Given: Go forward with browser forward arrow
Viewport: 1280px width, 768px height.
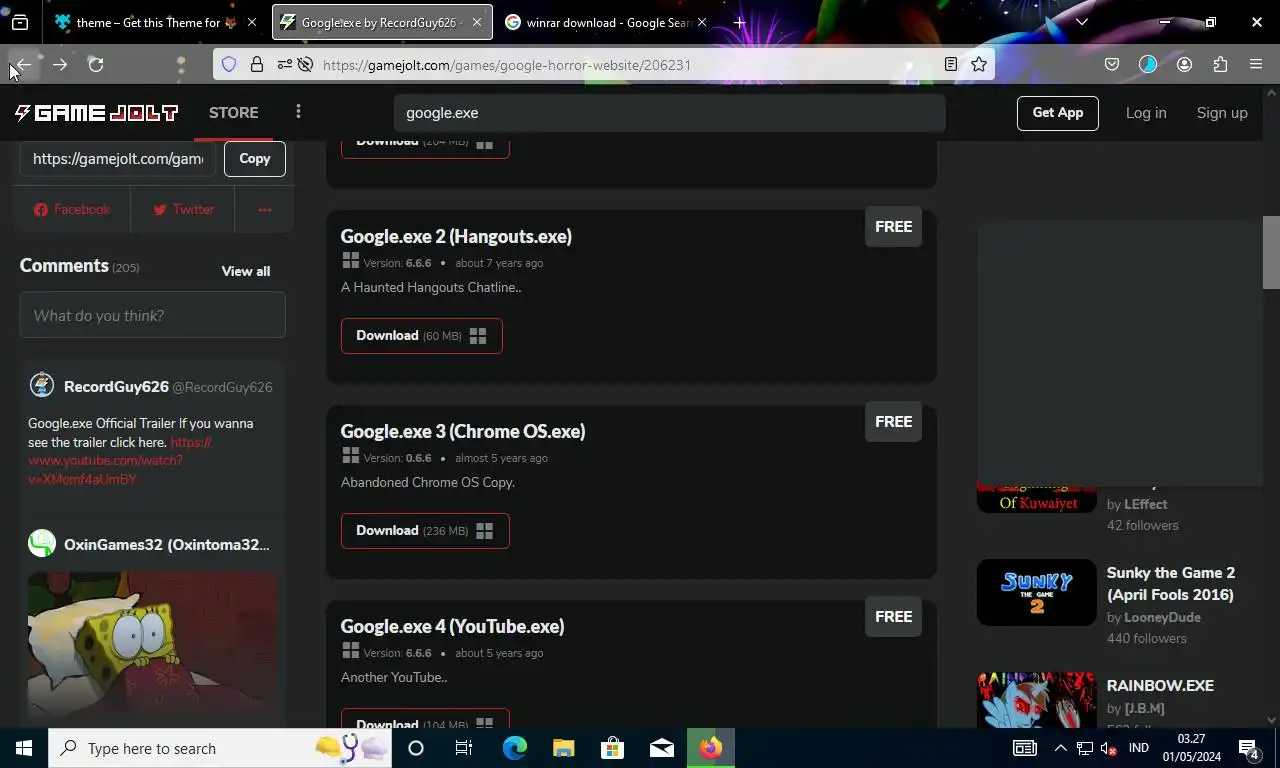Looking at the screenshot, I should click(x=60, y=64).
